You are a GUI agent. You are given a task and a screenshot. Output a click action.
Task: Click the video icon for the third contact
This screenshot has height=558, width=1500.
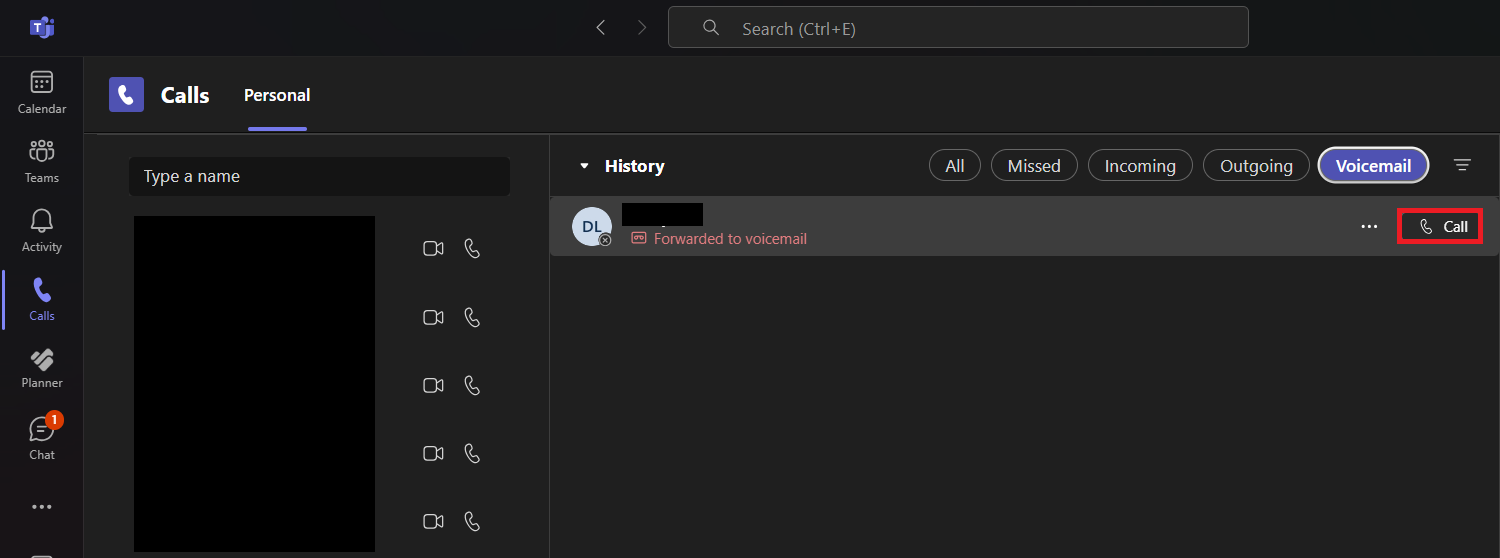(433, 385)
